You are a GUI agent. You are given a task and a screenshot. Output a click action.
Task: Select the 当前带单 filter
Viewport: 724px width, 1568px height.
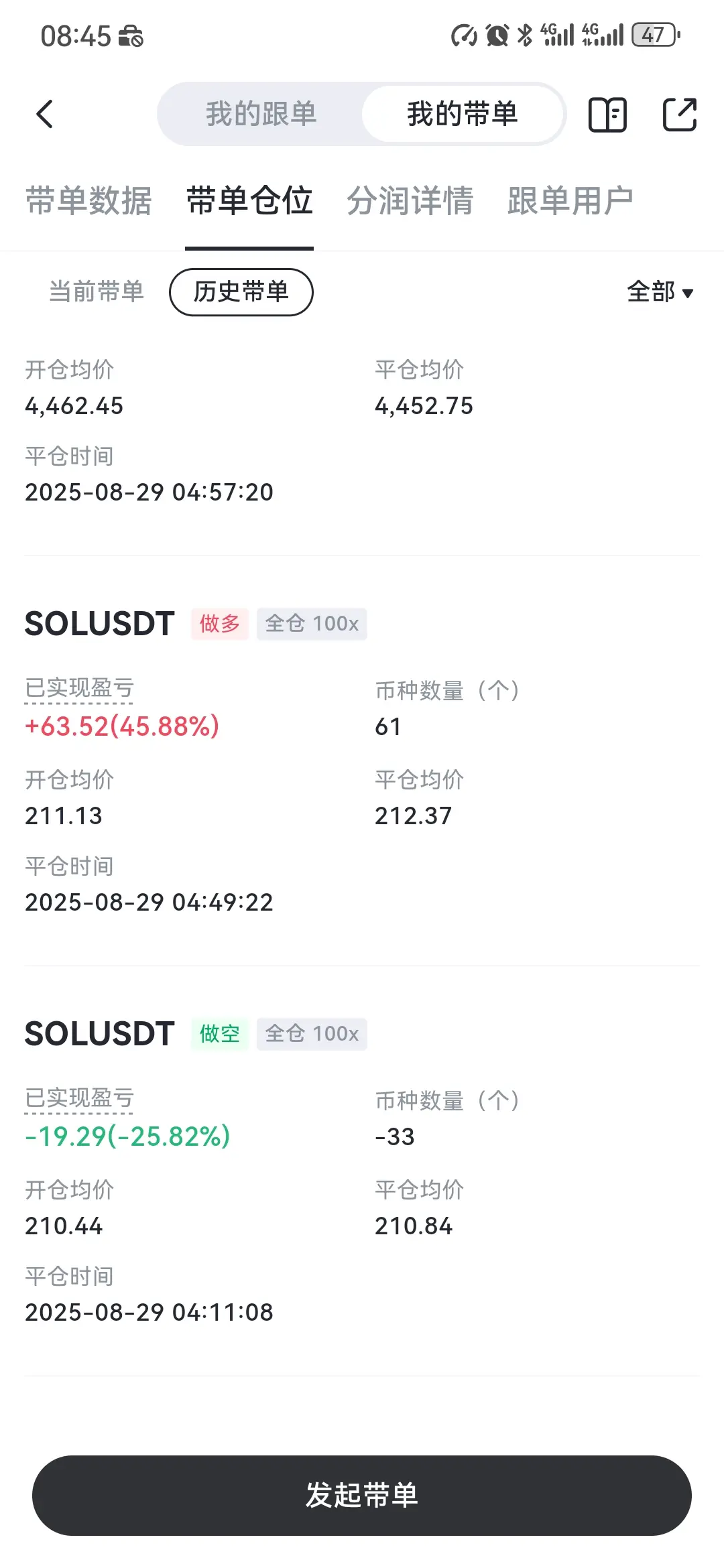(97, 291)
